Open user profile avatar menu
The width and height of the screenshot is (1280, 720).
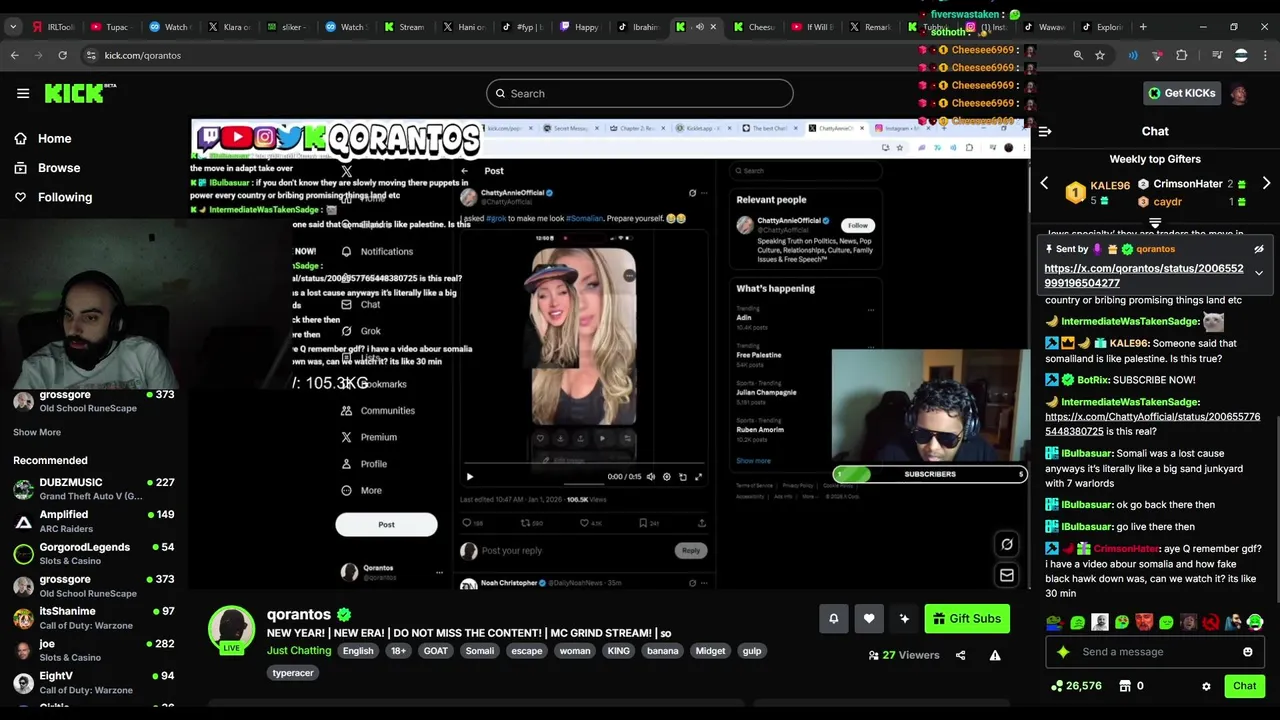tap(1239, 94)
